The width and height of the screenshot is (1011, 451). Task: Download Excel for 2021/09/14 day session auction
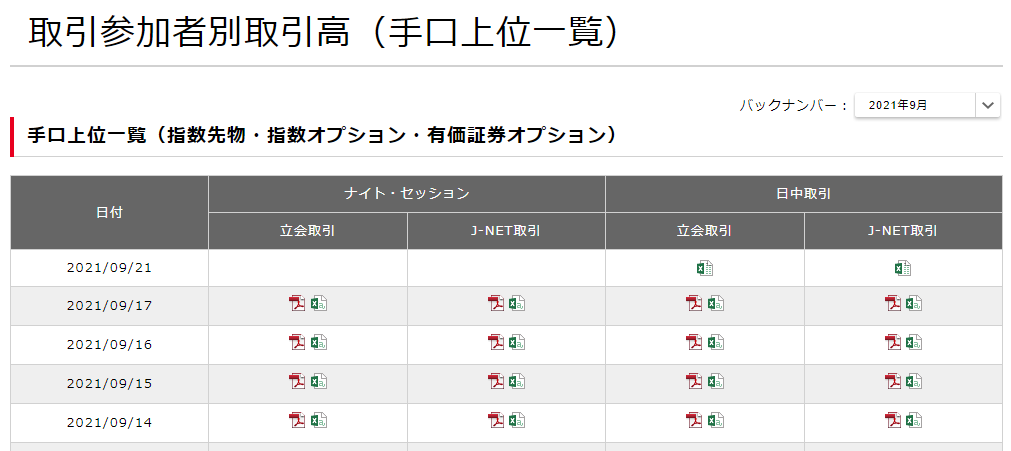coord(716,421)
